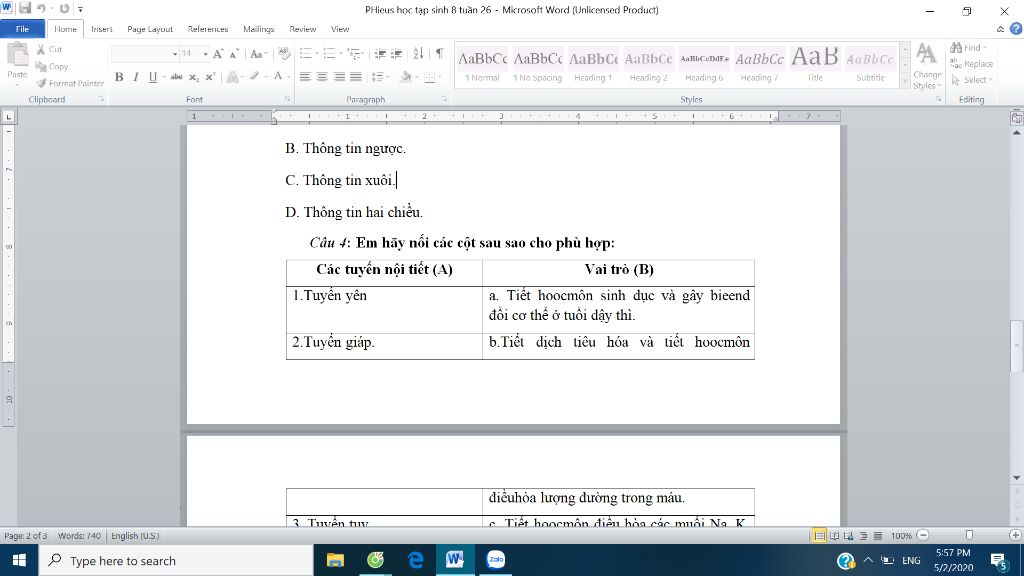Click the Type here to search box
This screenshot has height=576, width=1024.
point(177,560)
